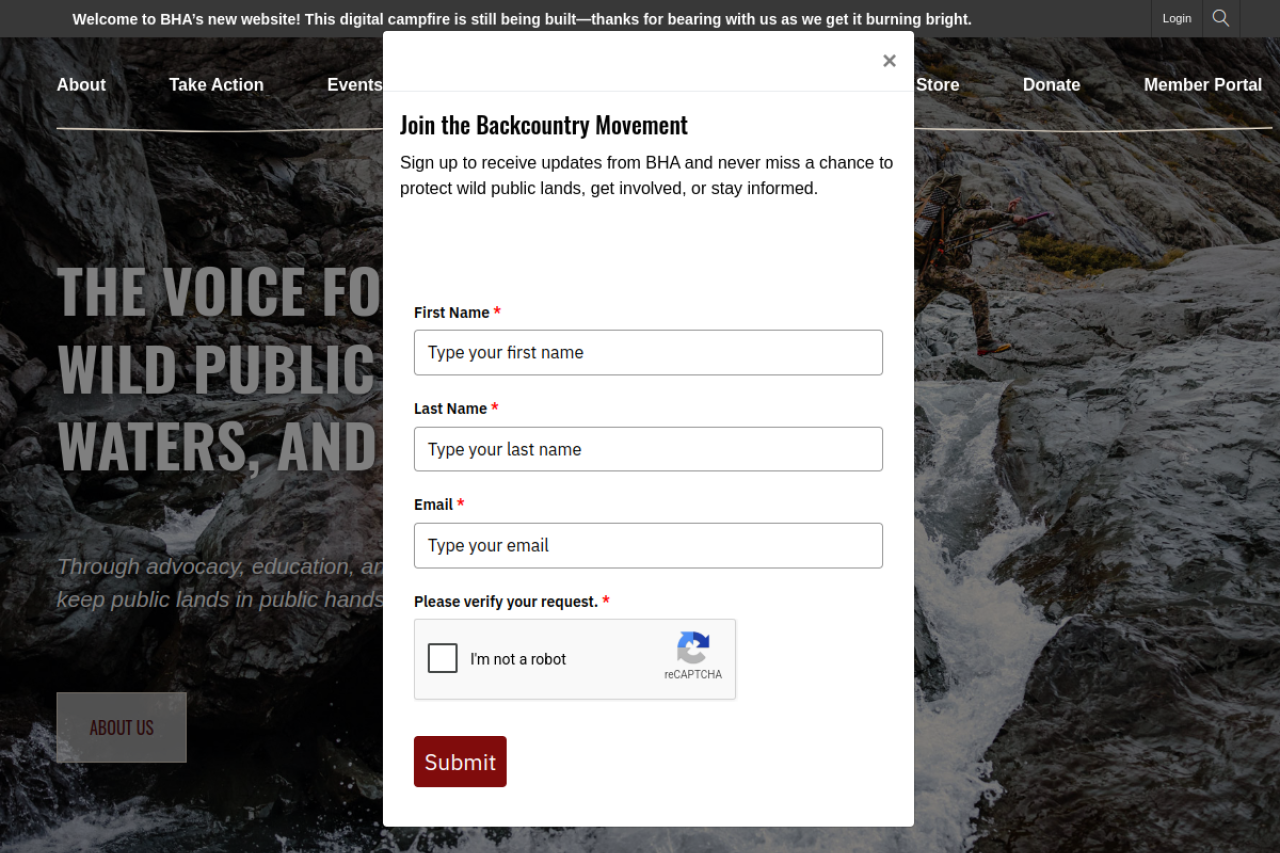The height and width of the screenshot is (853, 1280).
Task: Open the site search magnifier icon
Action: pyautogui.click(x=1220, y=18)
